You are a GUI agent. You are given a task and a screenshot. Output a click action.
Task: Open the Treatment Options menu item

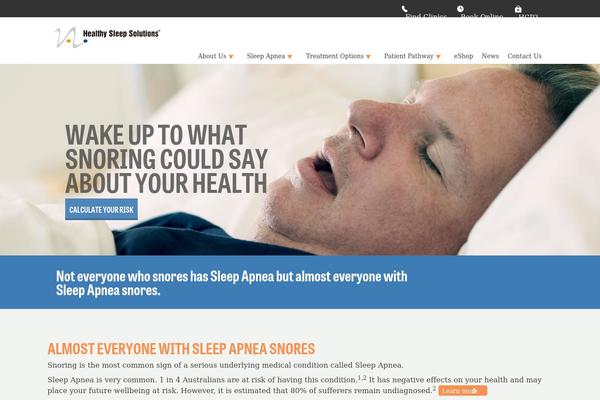[x=335, y=56]
